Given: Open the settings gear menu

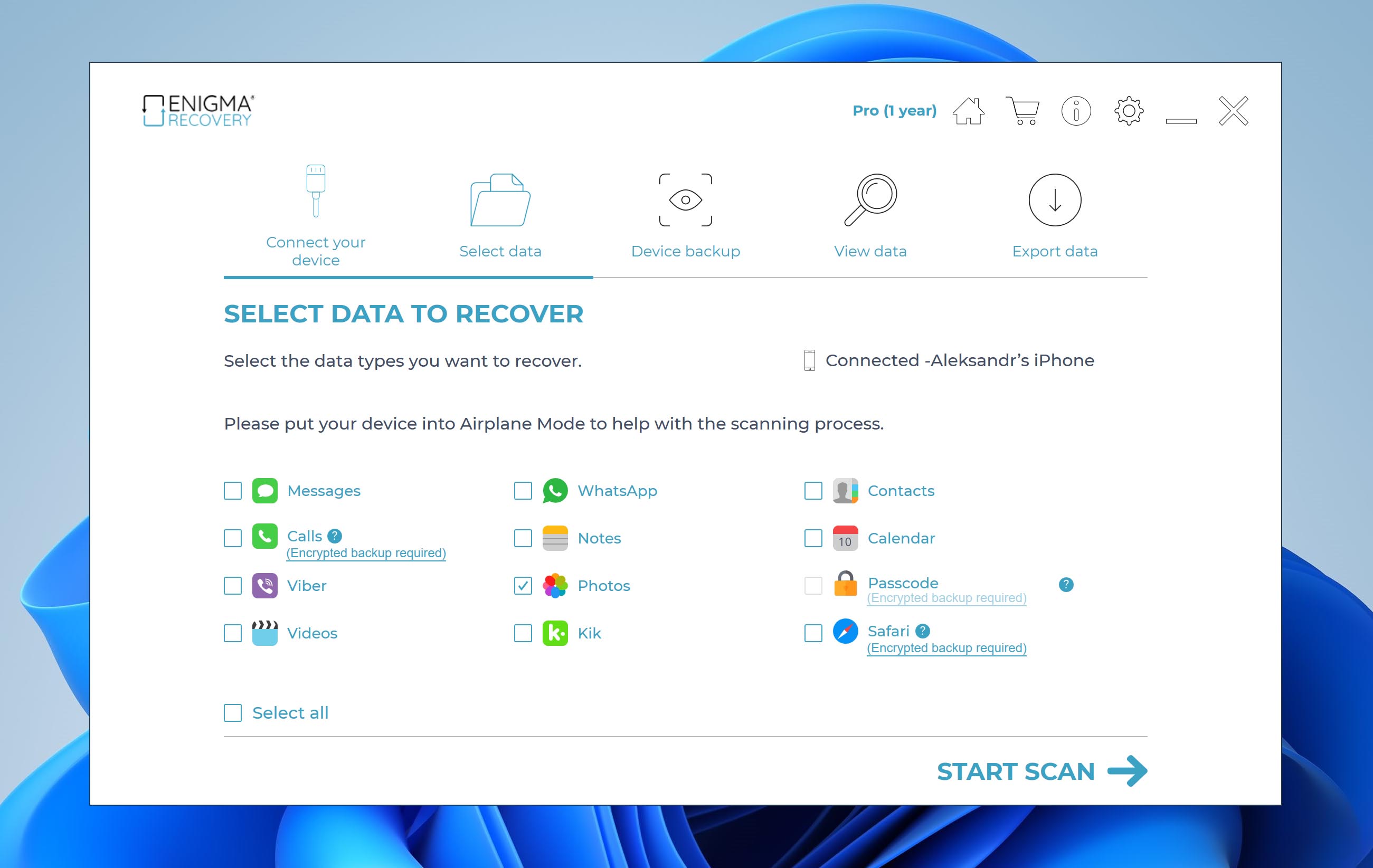Looking at the screenshot, I should pyautogui.click(x=1127, y=109).
